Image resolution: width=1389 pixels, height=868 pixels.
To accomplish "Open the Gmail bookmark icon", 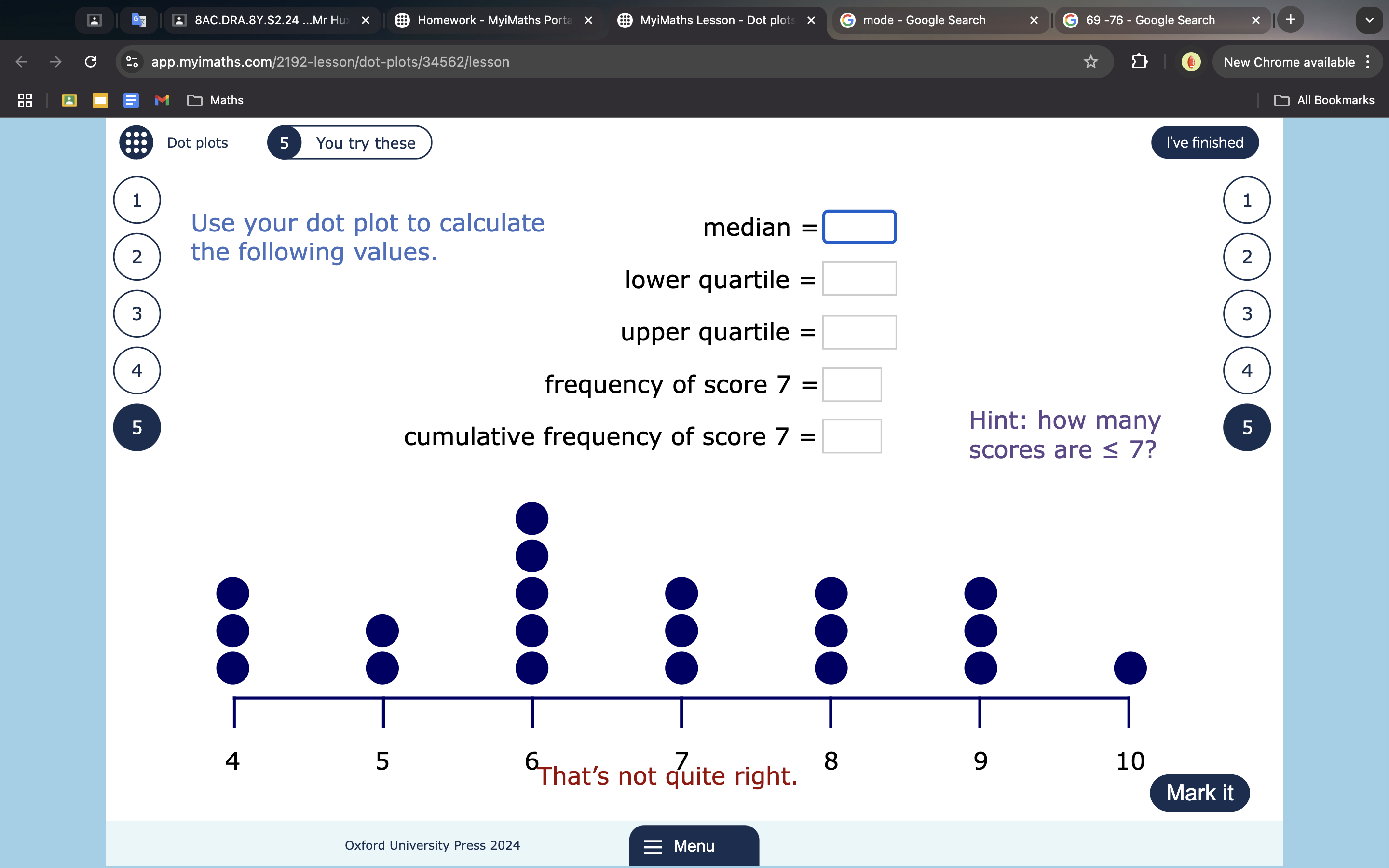I will 162,100.
